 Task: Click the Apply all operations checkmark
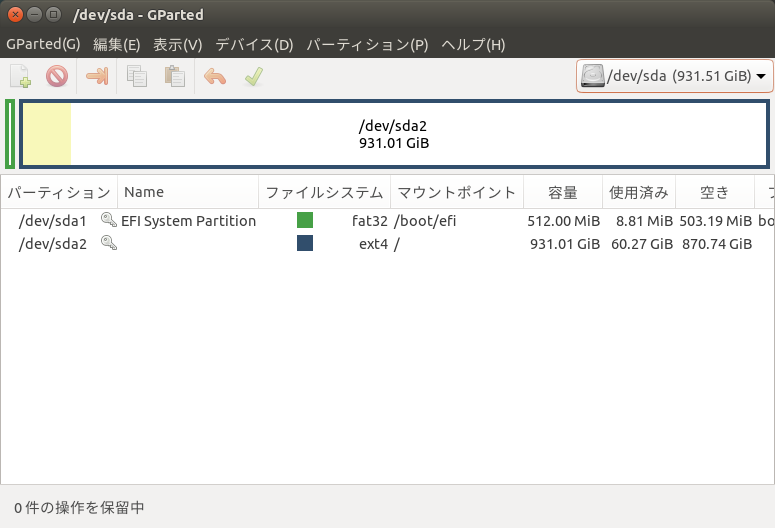tap(253, 76)
